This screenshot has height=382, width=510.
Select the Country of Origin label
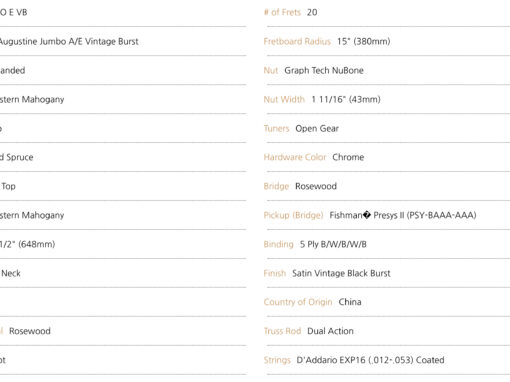pos(298,302)
